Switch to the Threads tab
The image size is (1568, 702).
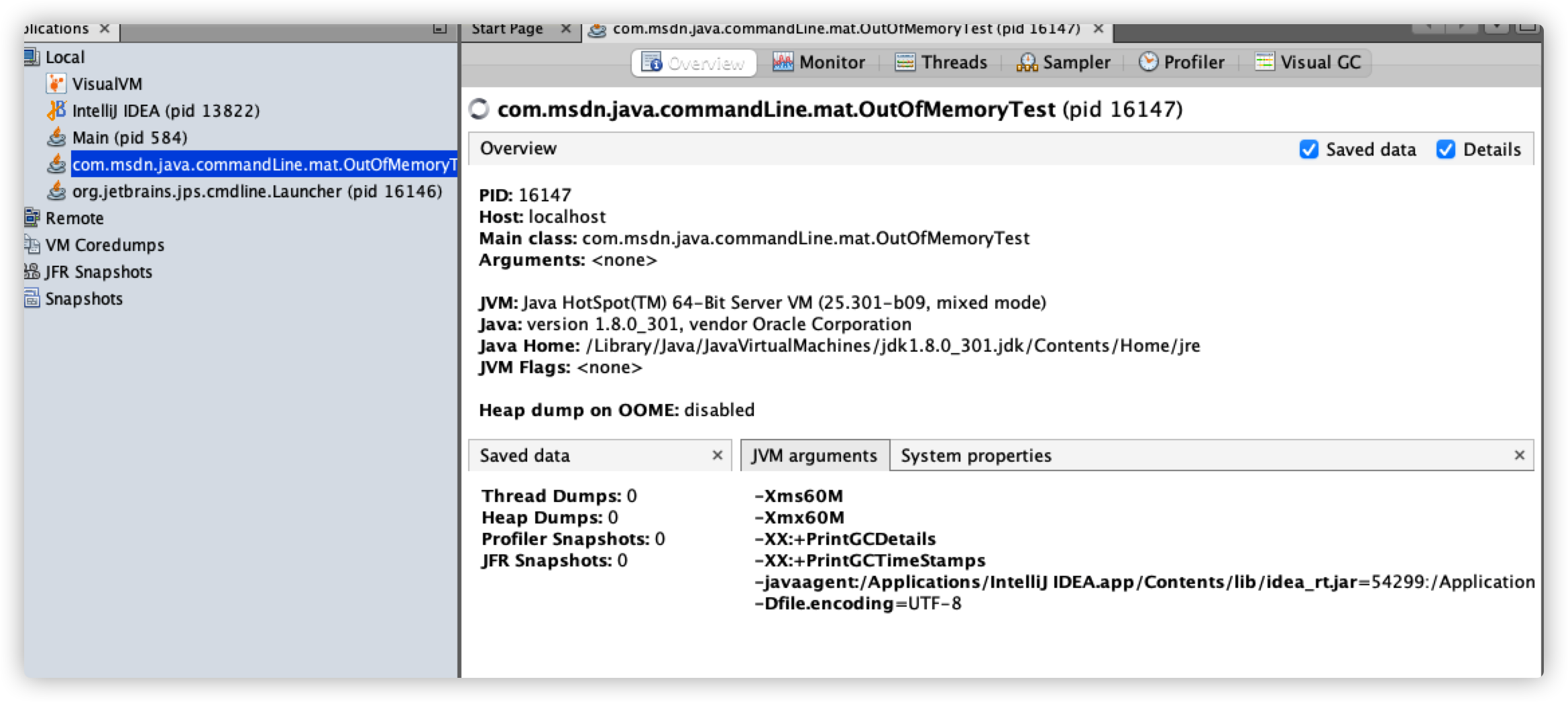point(941,62)
